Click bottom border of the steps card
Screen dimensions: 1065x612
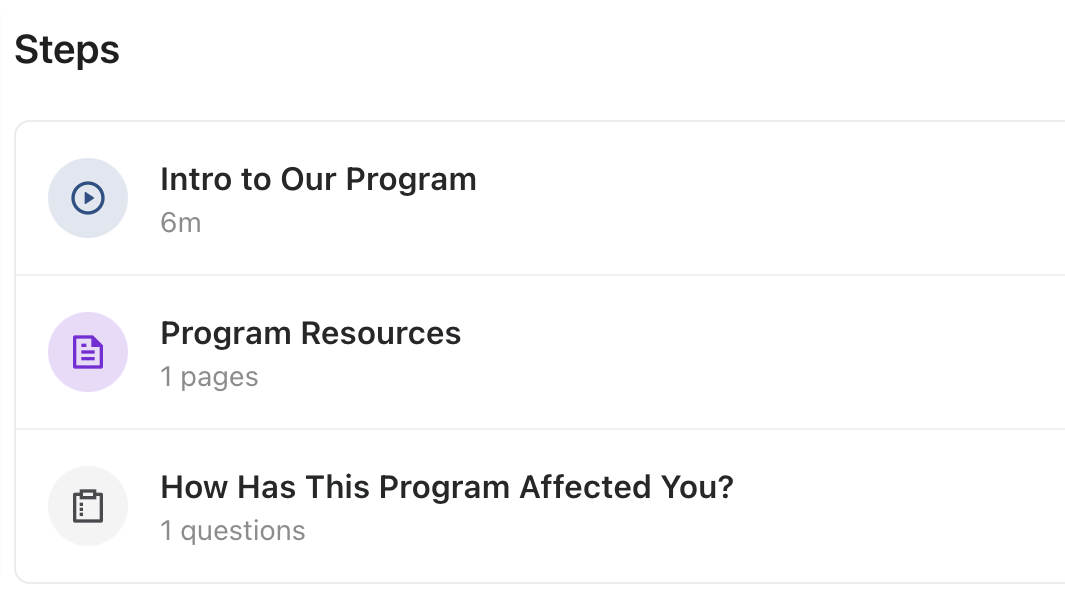click(540, 582)
